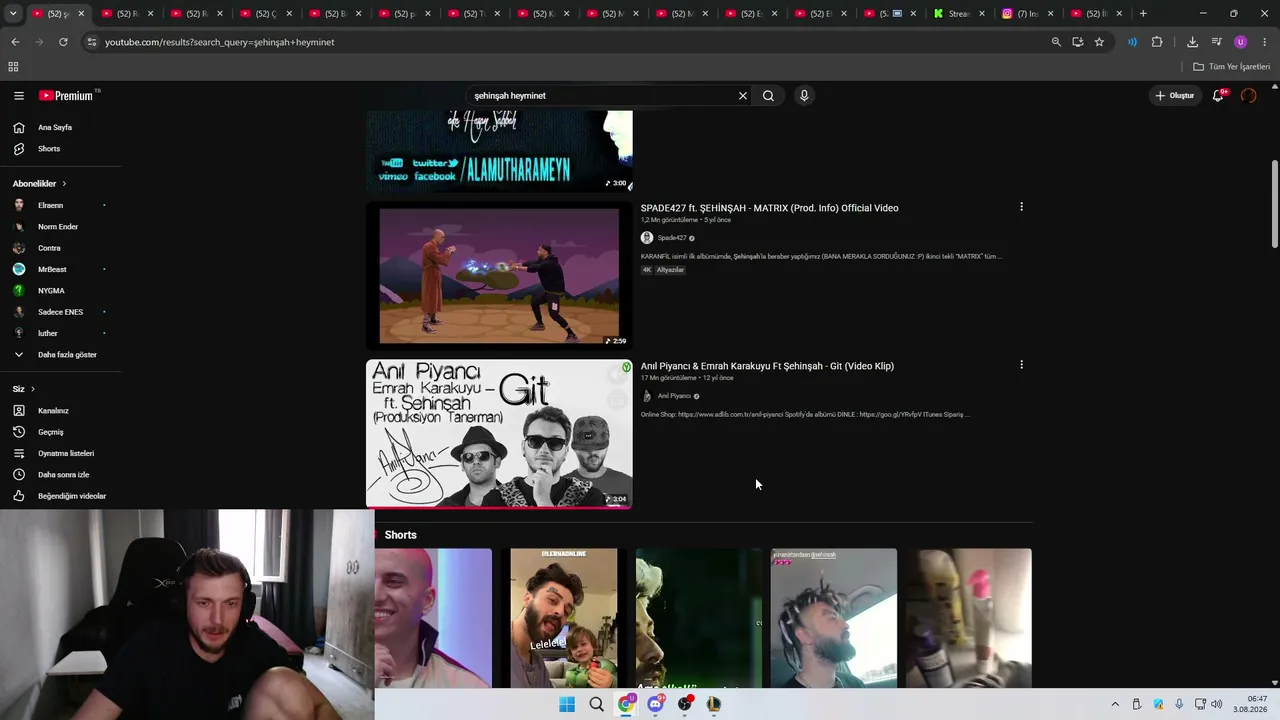The width and height of the screenshot is (1280, 720).
Task: Clear the YouTube search box with the X
Action: click(743, 96)
